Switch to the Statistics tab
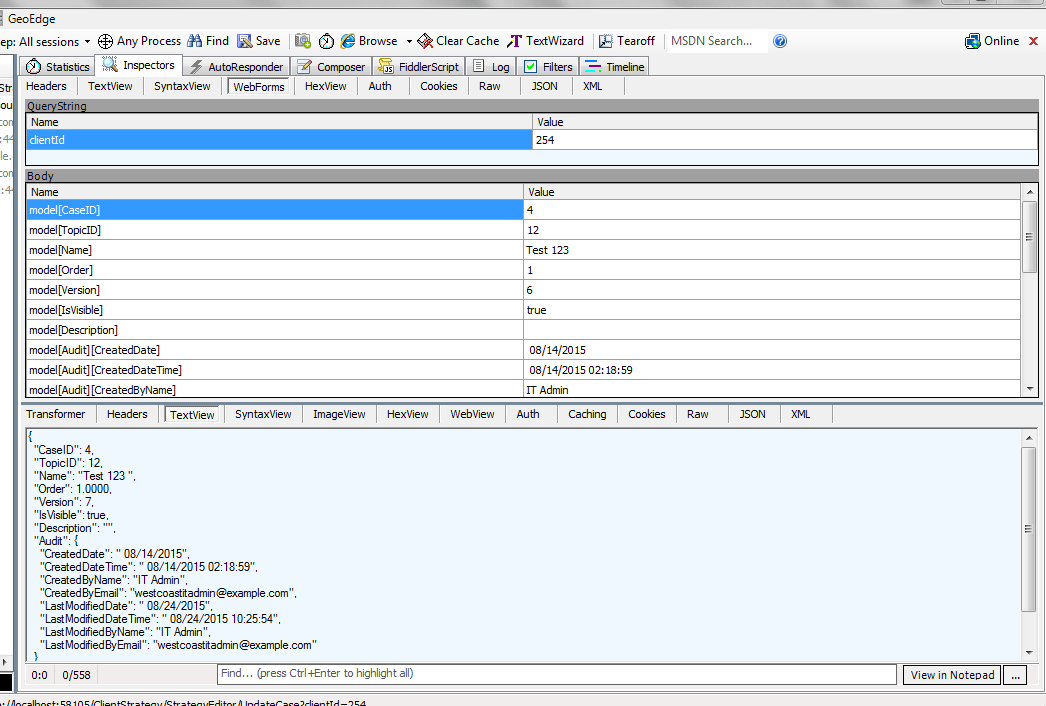Image resolution: width=1046 pixels, height=706 pixels. 57,67
